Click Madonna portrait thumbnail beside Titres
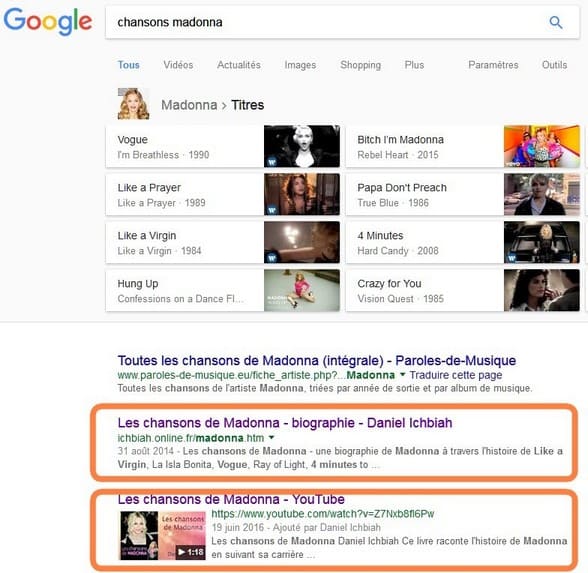Viewport: 588px width, 573px height. pos(134,104)
